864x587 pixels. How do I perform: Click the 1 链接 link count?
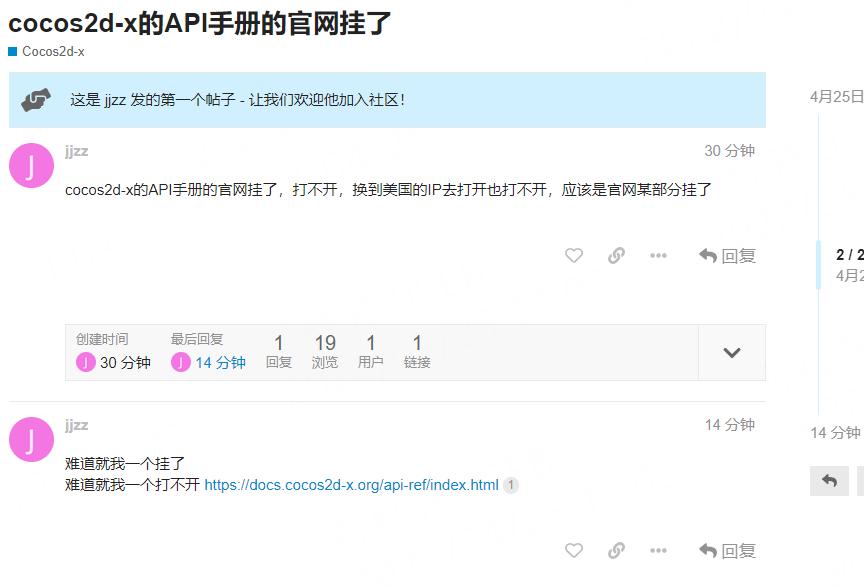pos(417,351)
